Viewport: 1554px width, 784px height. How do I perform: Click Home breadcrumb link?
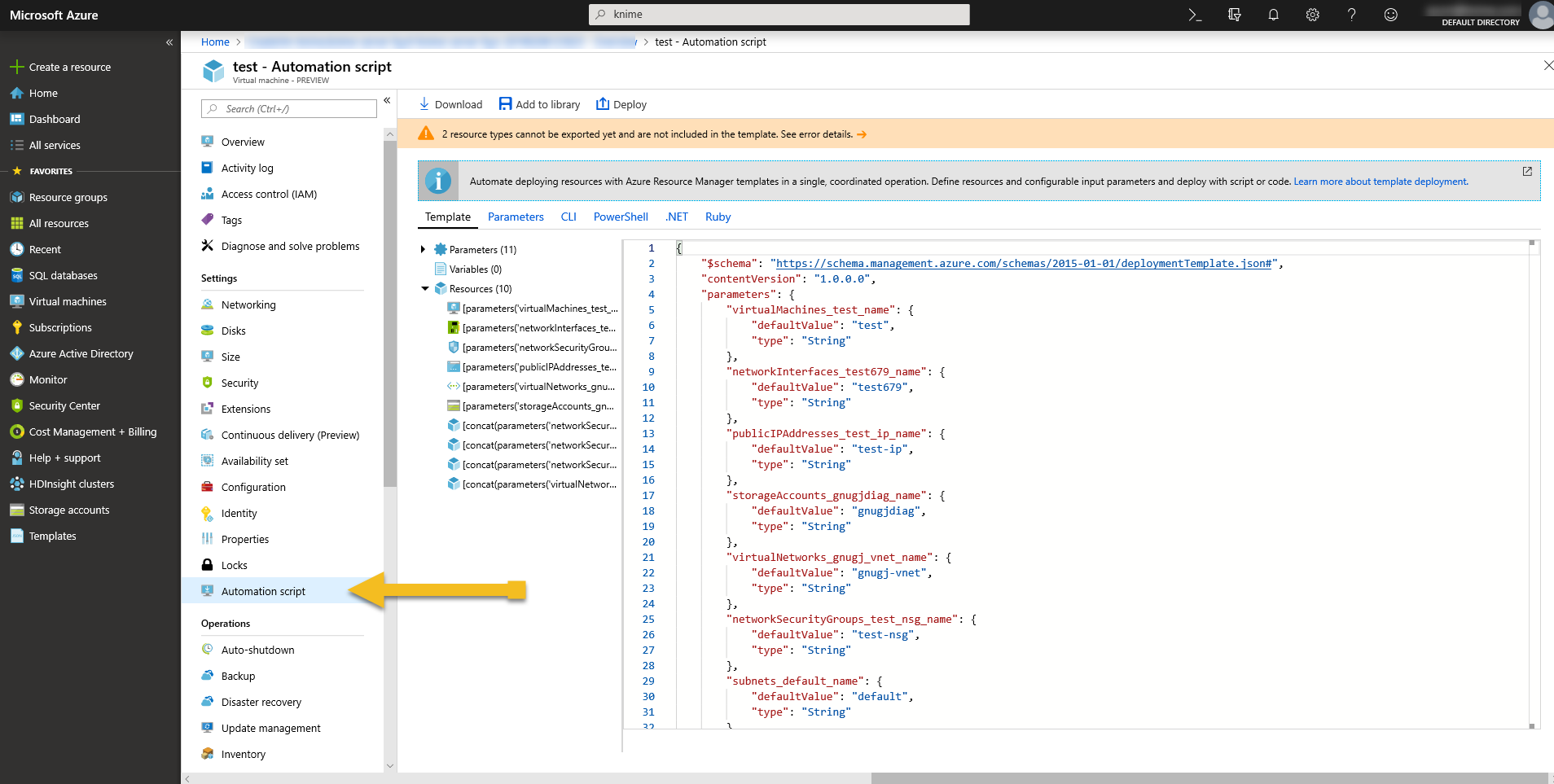[x=215, y=42]
